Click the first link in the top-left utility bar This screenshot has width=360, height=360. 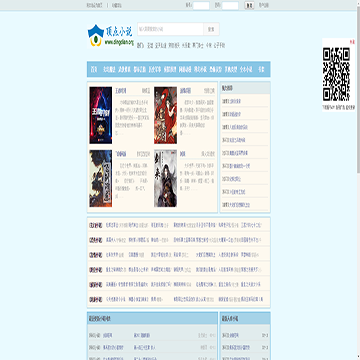click(x=95, y=5)
